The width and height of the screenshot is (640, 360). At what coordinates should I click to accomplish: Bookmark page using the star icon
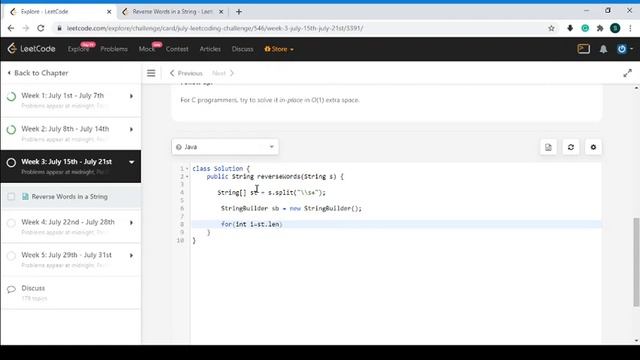(551, 28)
